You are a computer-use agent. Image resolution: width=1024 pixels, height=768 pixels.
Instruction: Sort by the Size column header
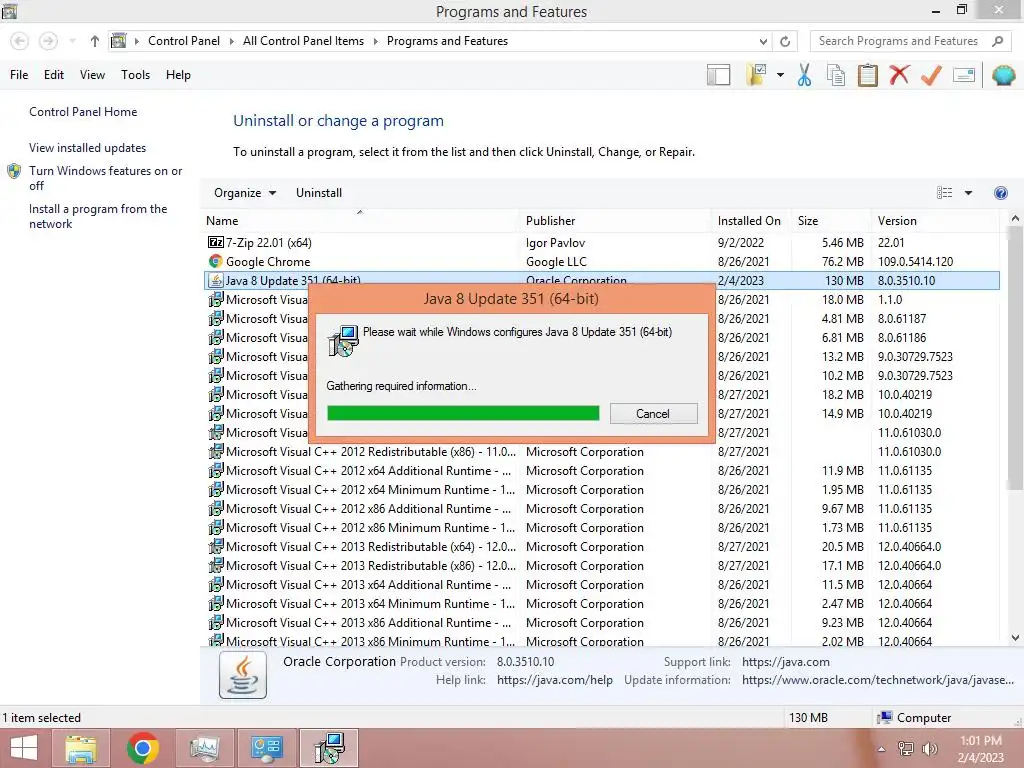831,221
